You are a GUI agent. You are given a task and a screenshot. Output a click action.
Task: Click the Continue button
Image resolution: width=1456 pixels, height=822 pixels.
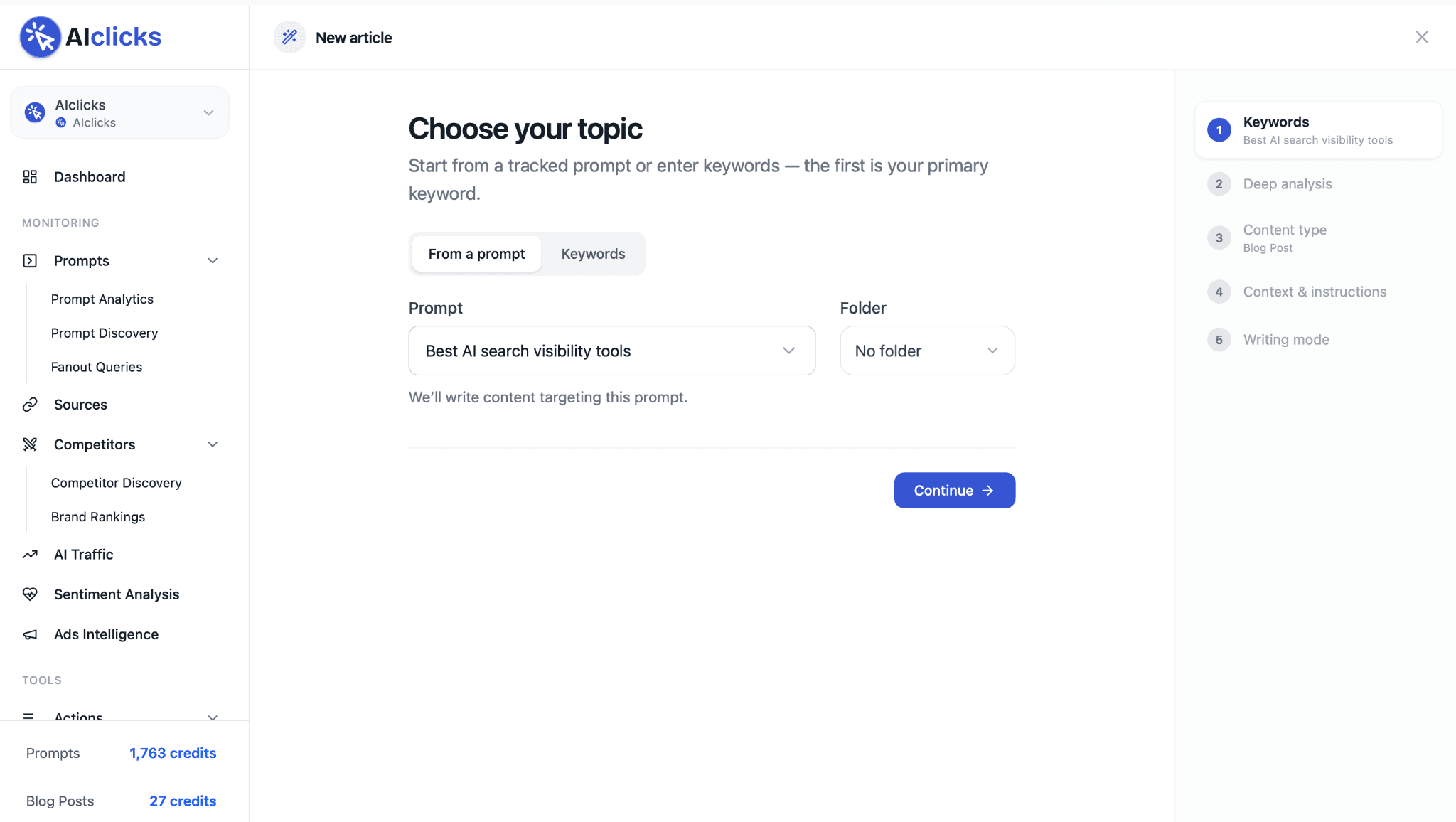954,491
